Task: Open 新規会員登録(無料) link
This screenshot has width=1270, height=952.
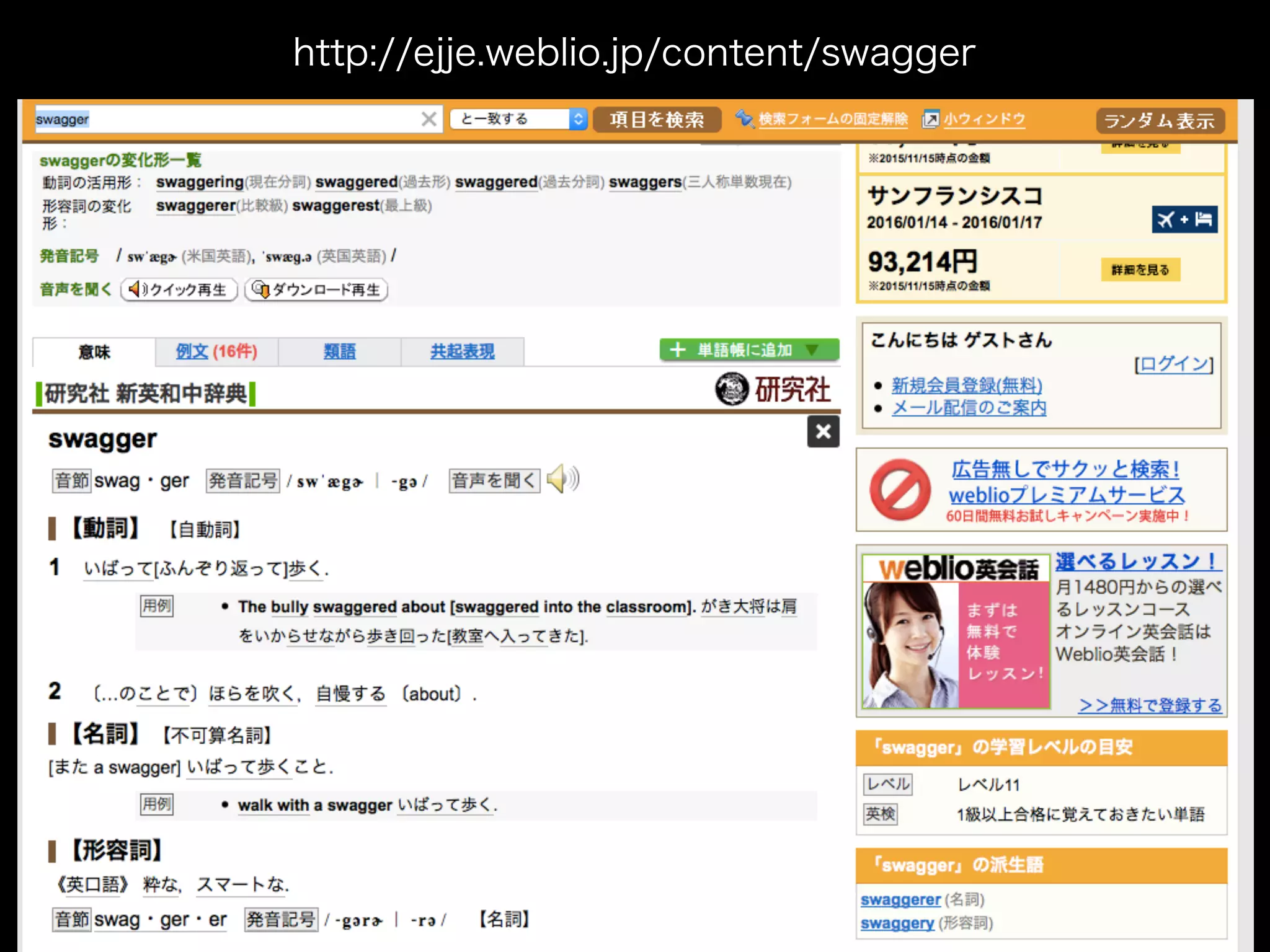Action: click(967, 386)
